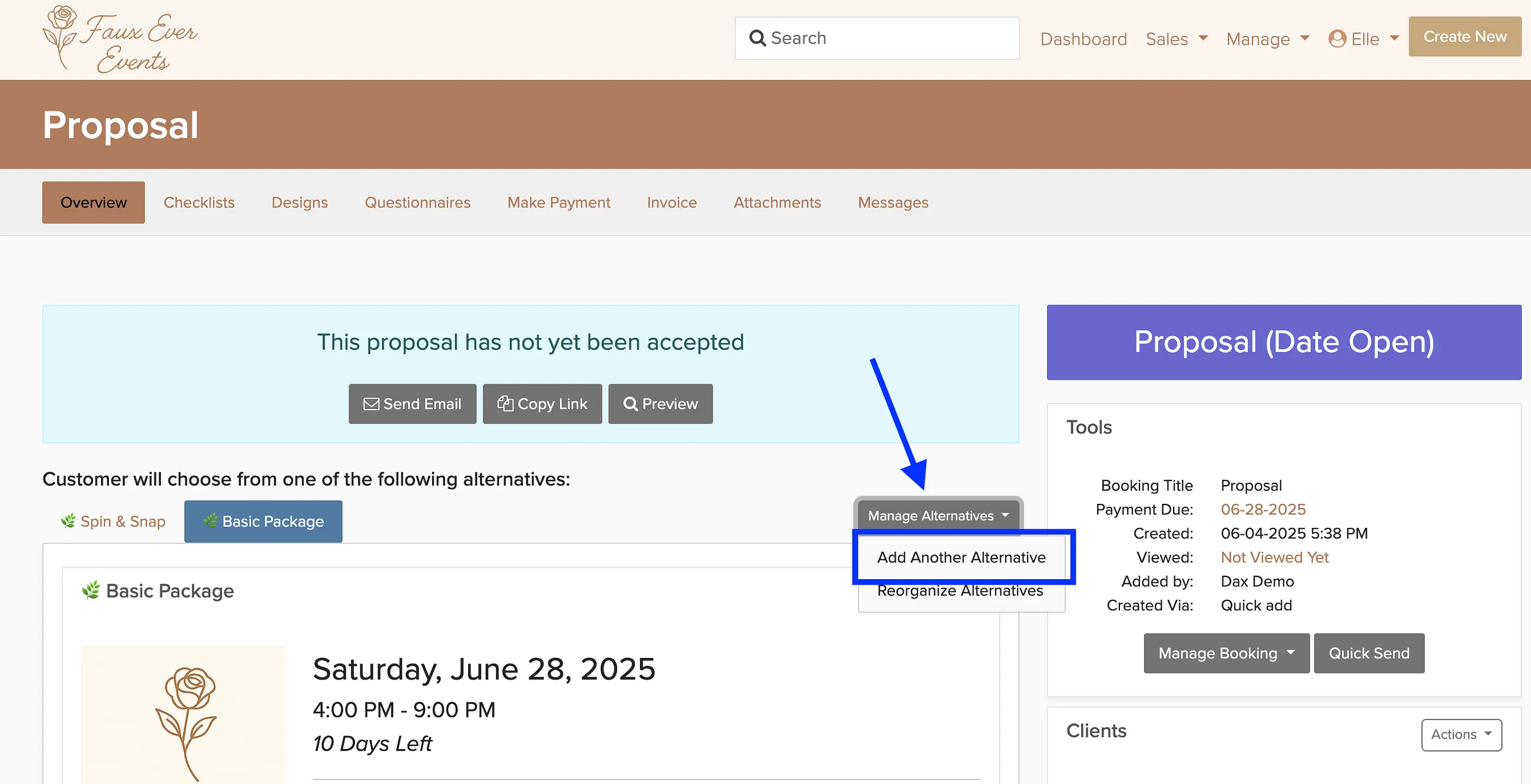Click the Faux Ever Events rose logo
This screenshot has height=784, width=1531.
tap(120, 39)
